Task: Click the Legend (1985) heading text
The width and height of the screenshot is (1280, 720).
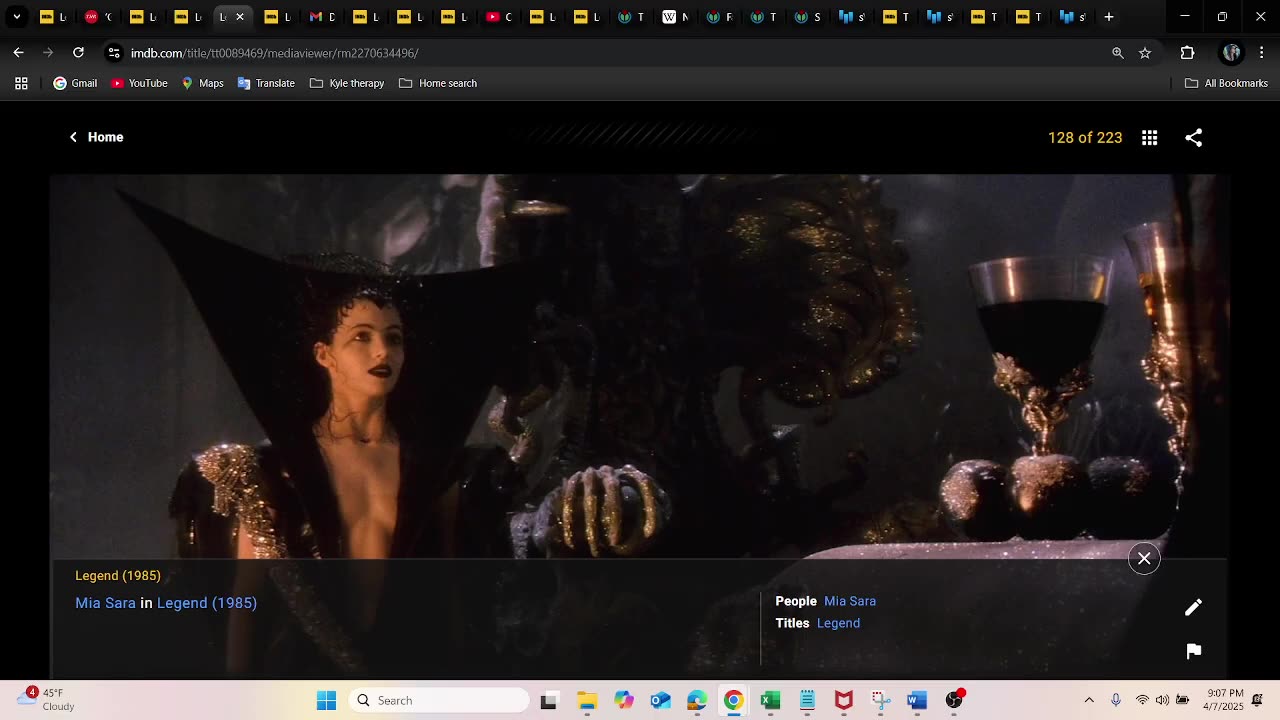Action: [118, 575]
